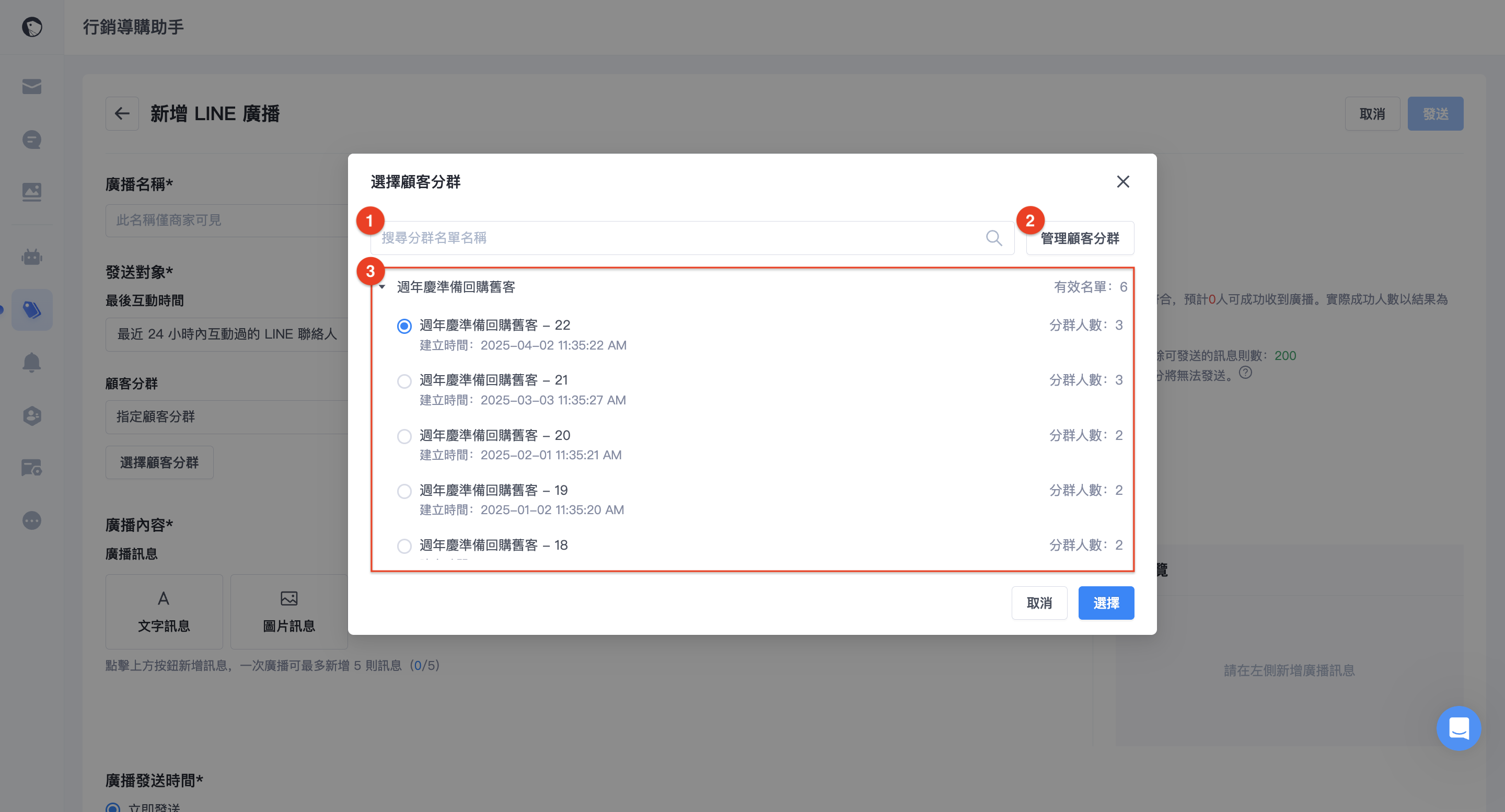Click the 有效名單: 6 label

1090,287
